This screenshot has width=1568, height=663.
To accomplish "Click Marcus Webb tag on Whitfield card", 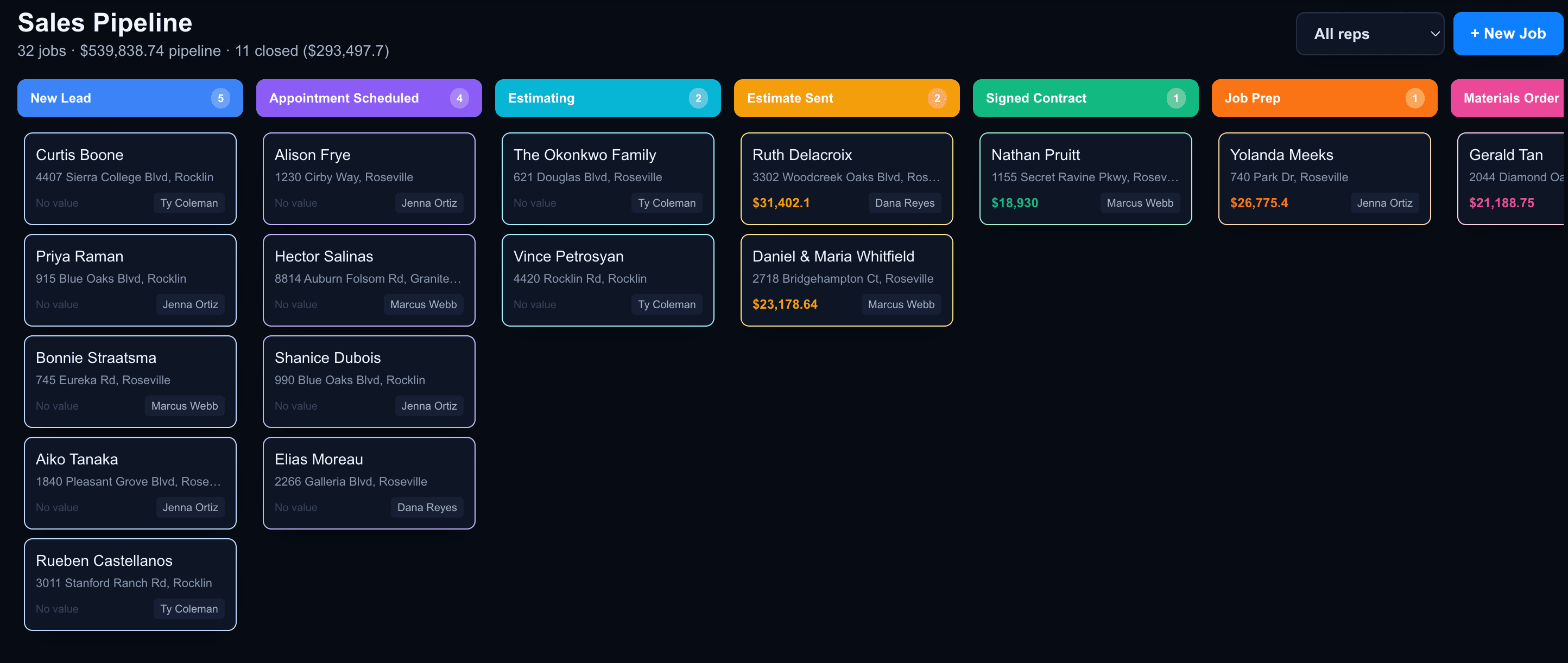I will (901, 305).
